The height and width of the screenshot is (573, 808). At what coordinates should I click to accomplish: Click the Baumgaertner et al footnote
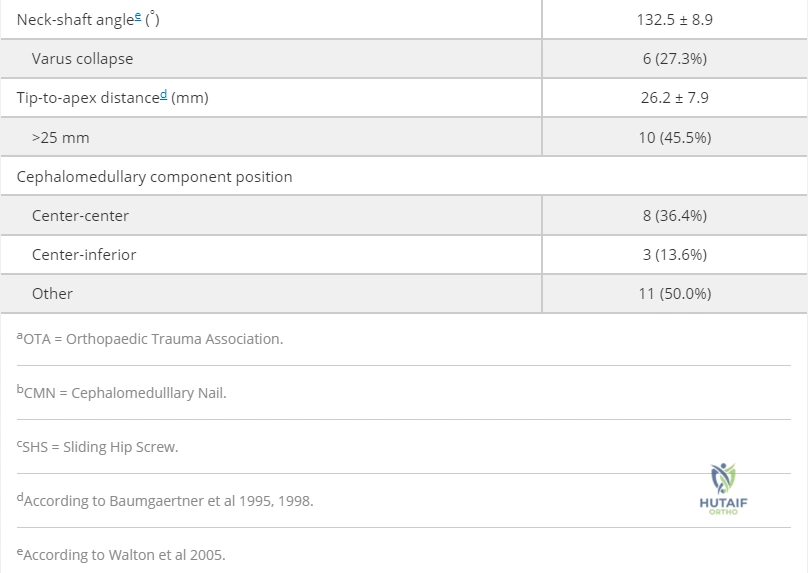165,500
